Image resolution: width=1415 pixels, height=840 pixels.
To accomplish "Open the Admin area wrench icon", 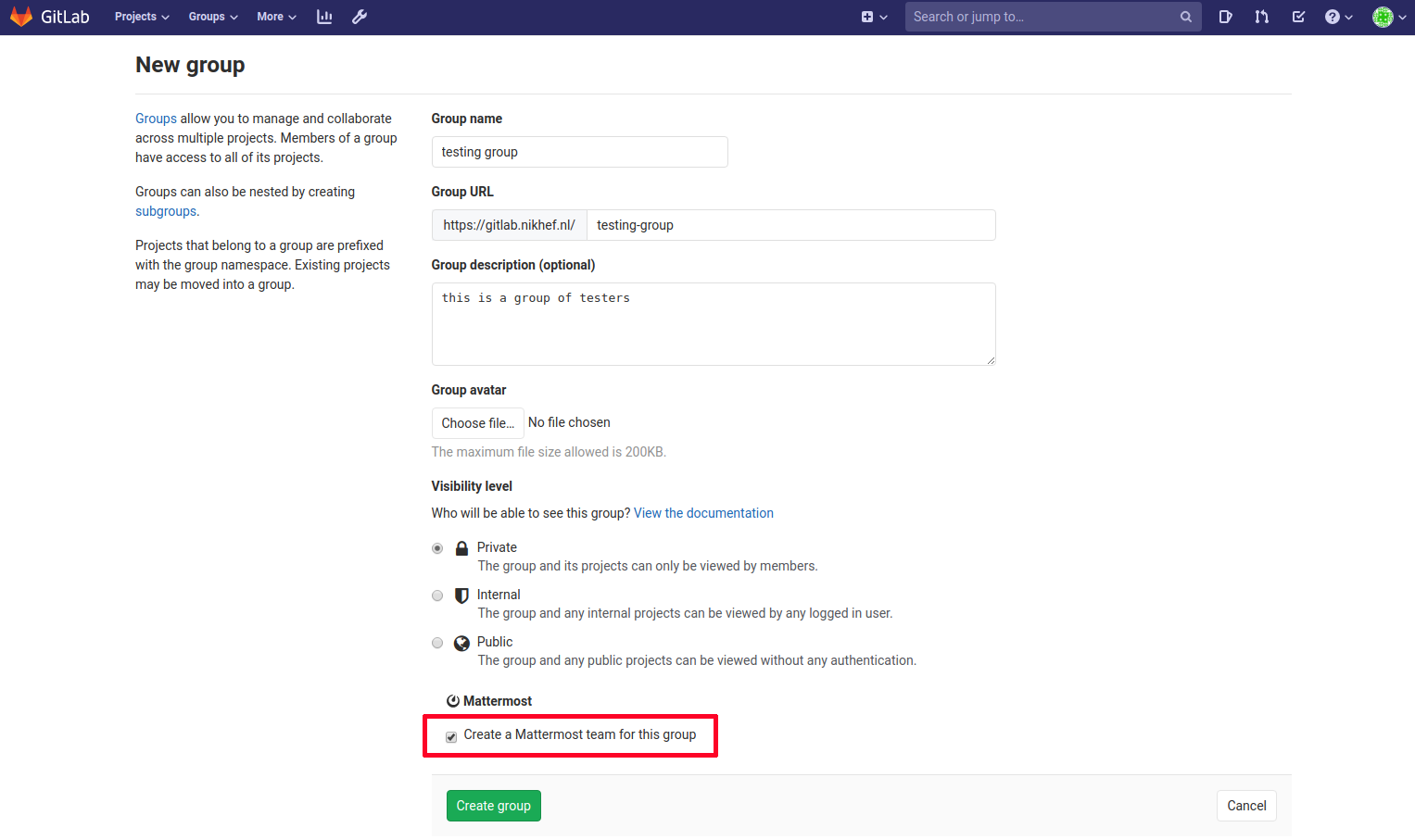I will pyautogui.click(x=360, y=17).
